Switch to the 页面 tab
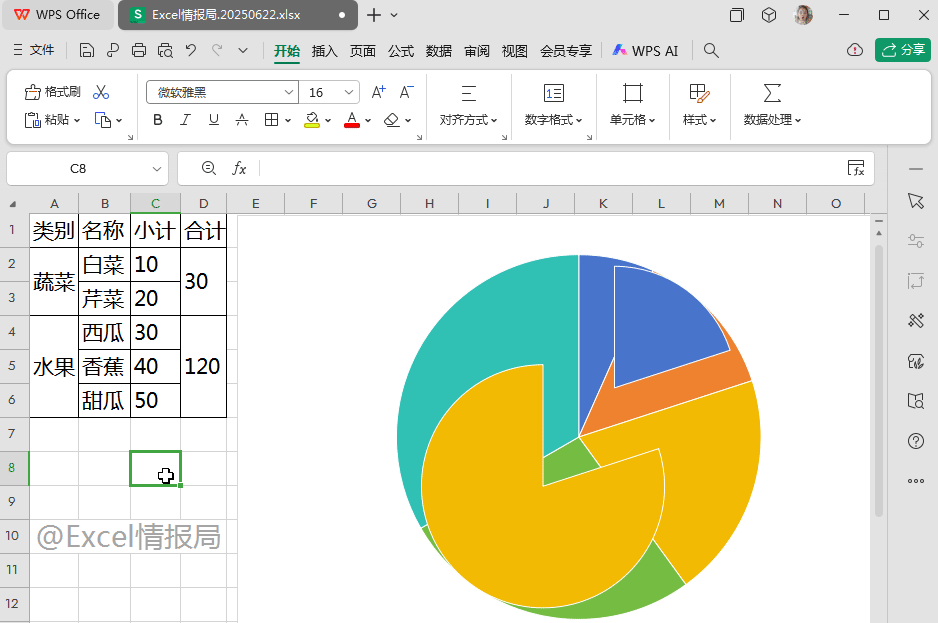 (x=363, y=51)
